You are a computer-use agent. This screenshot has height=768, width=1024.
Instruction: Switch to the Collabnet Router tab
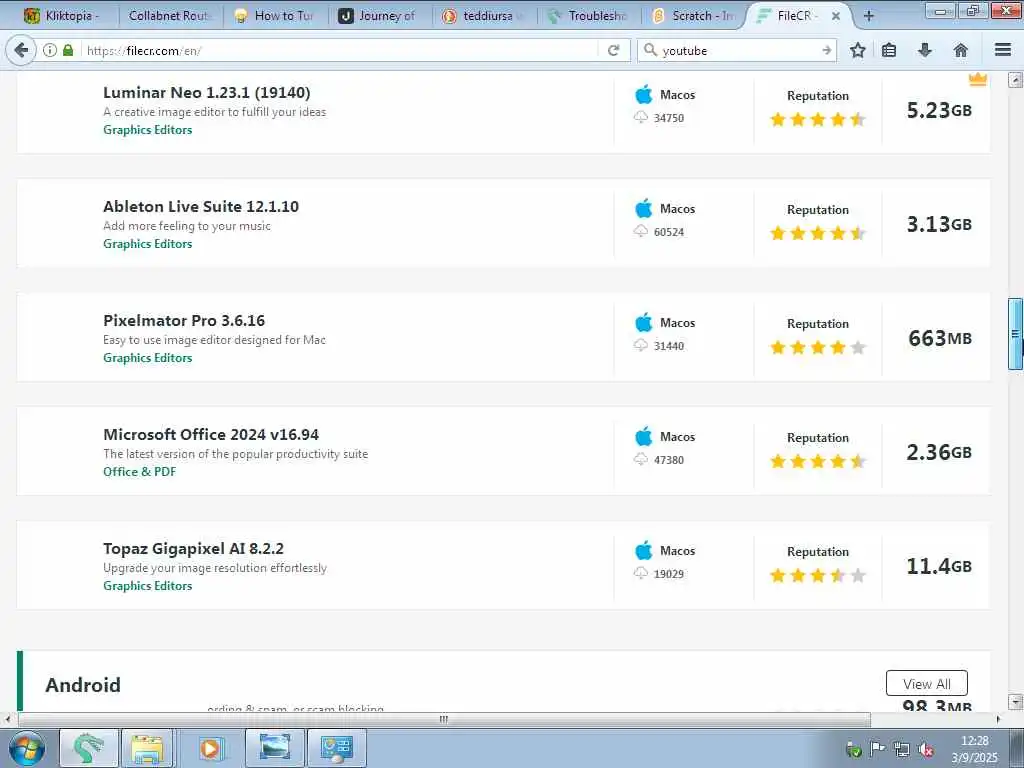click(x=170, y=16)
